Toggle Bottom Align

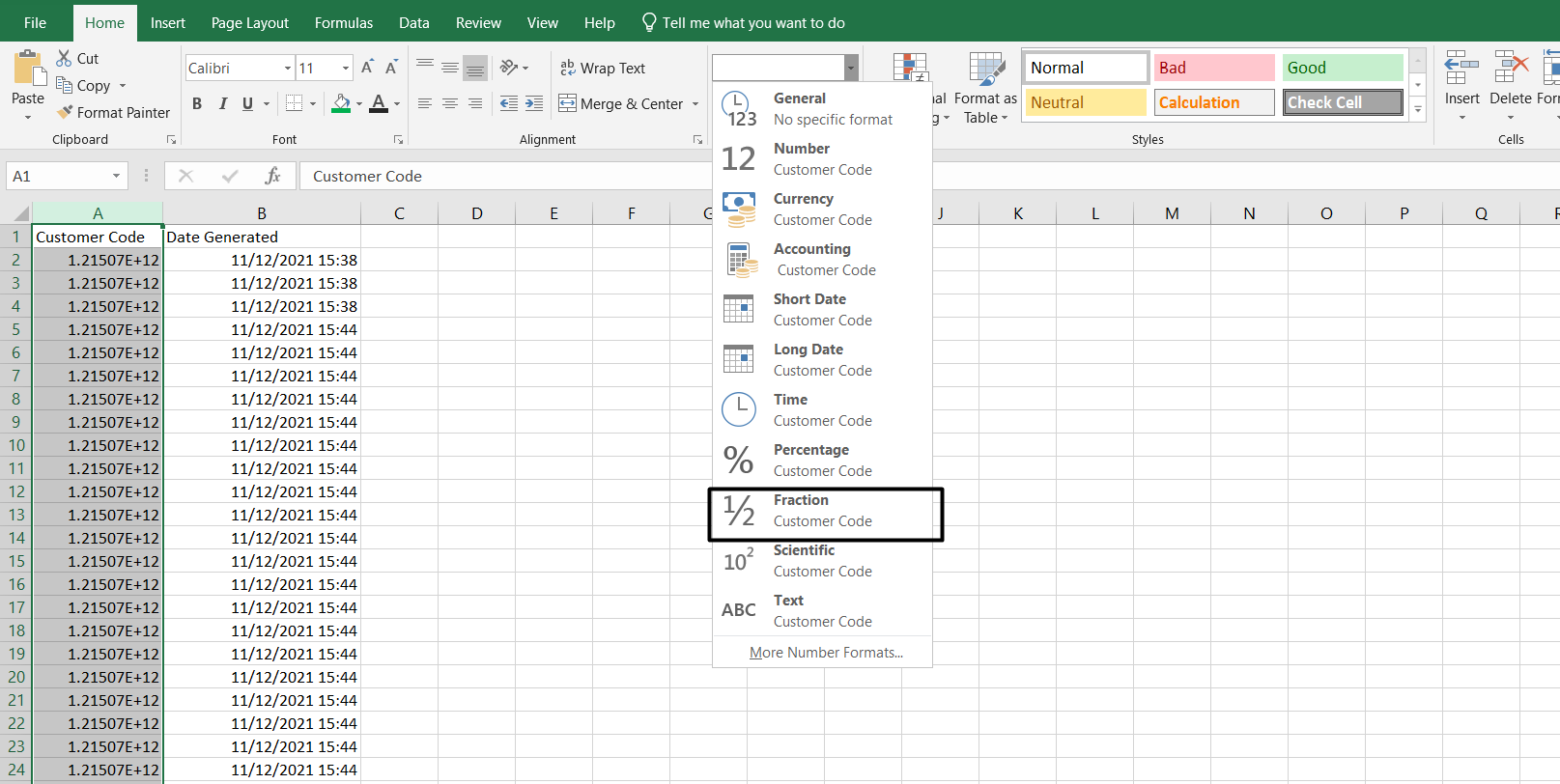475,68
